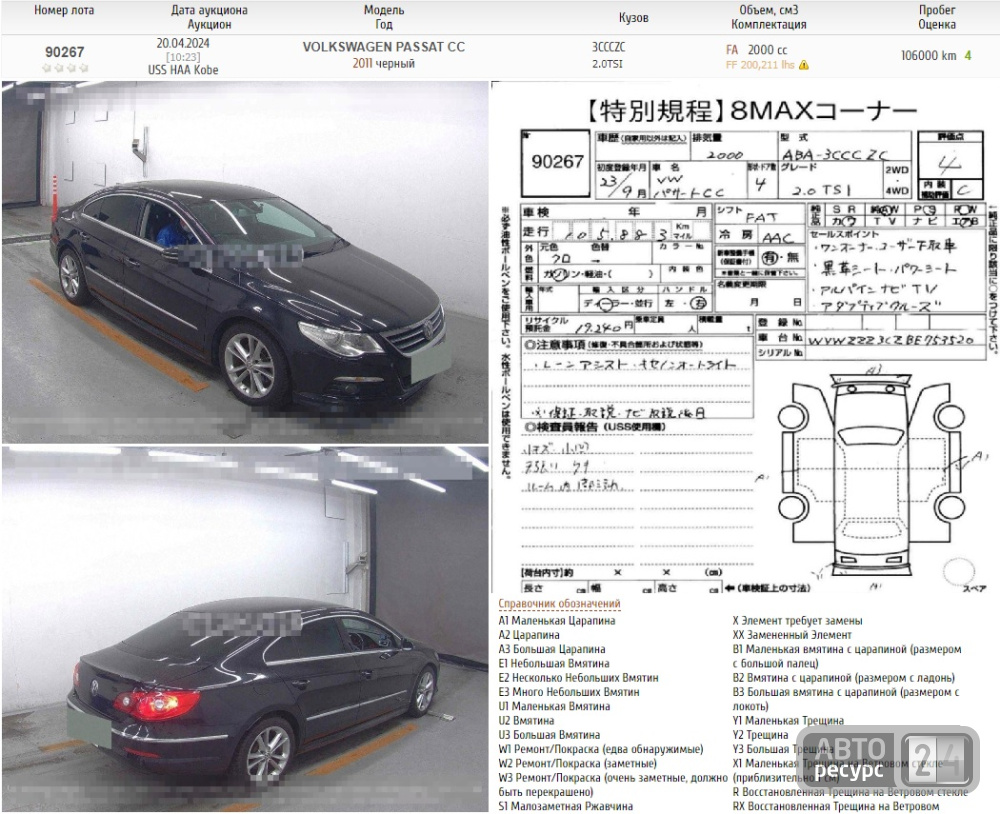Click the E1 Небольшая Вмятина legend entry
This screenshot has height=814, width=1000.
coord(554,663)
